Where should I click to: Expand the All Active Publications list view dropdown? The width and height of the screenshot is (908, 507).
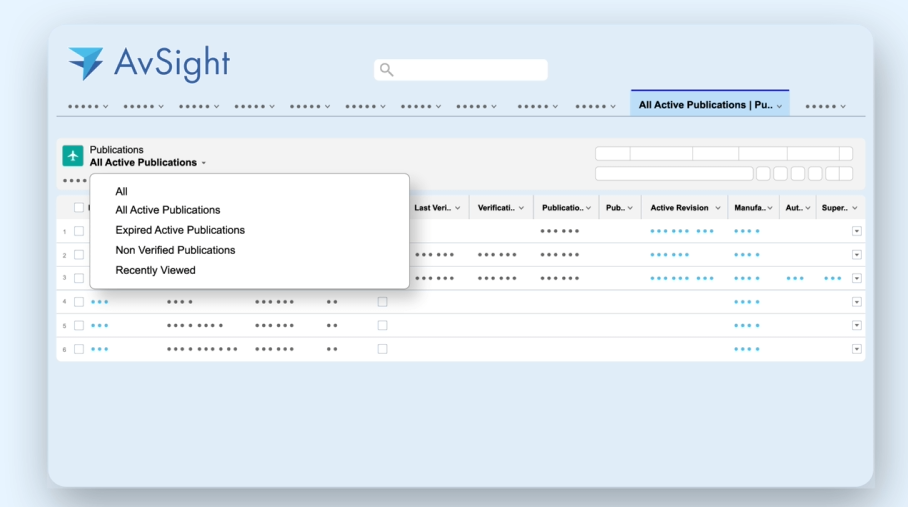pyautogui.click(x=203, y=163)
